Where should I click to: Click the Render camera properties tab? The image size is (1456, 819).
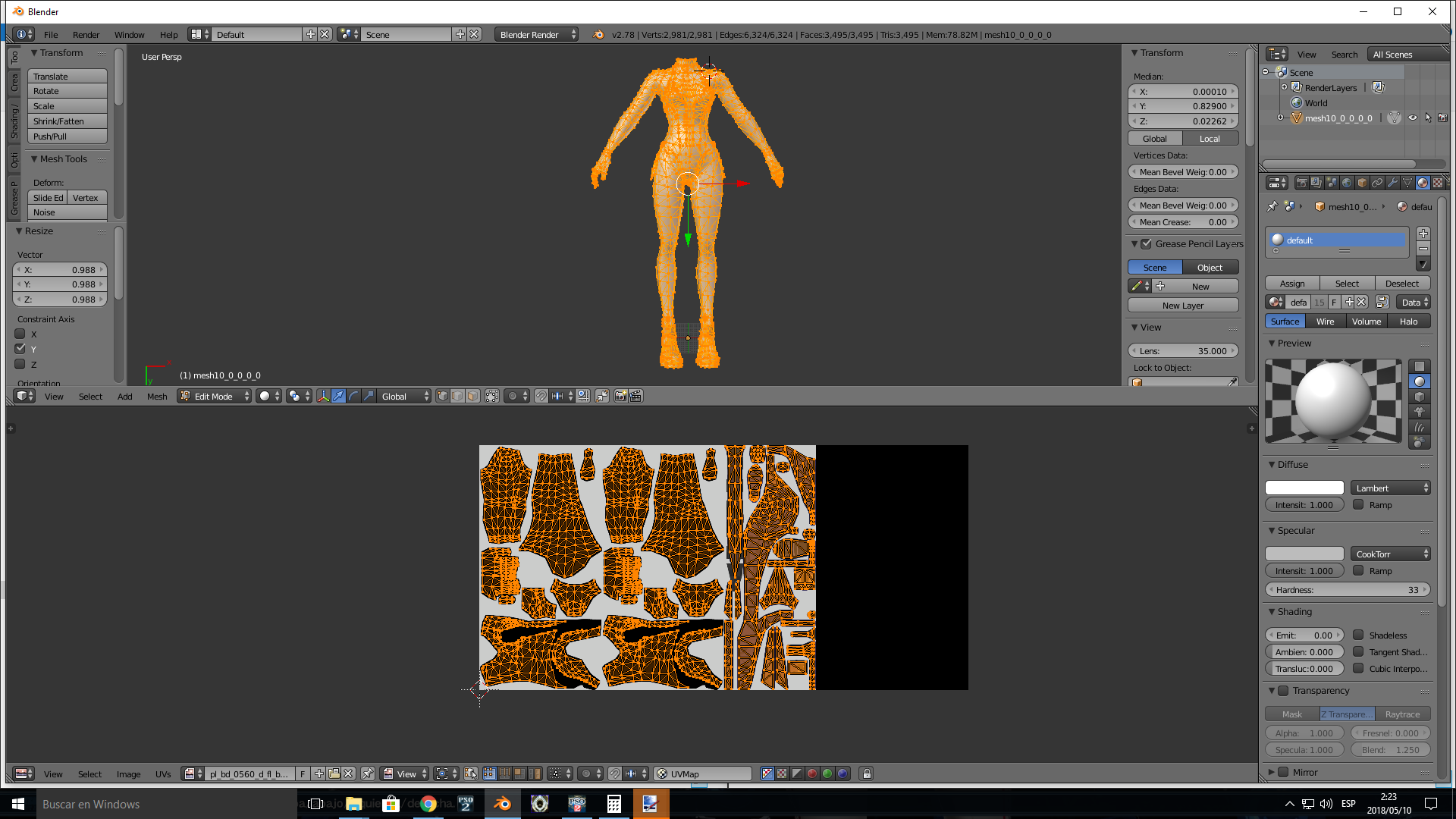(1301, 183)
